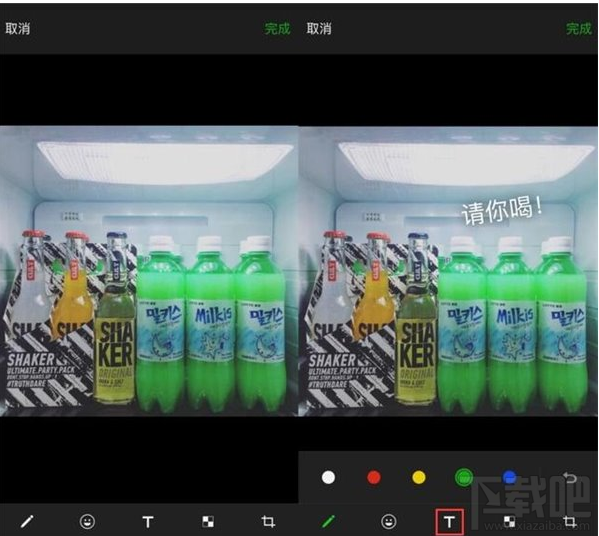Tap 完成 in the right editor
This screenshot has width=599, height=536.
click(579, 29)
